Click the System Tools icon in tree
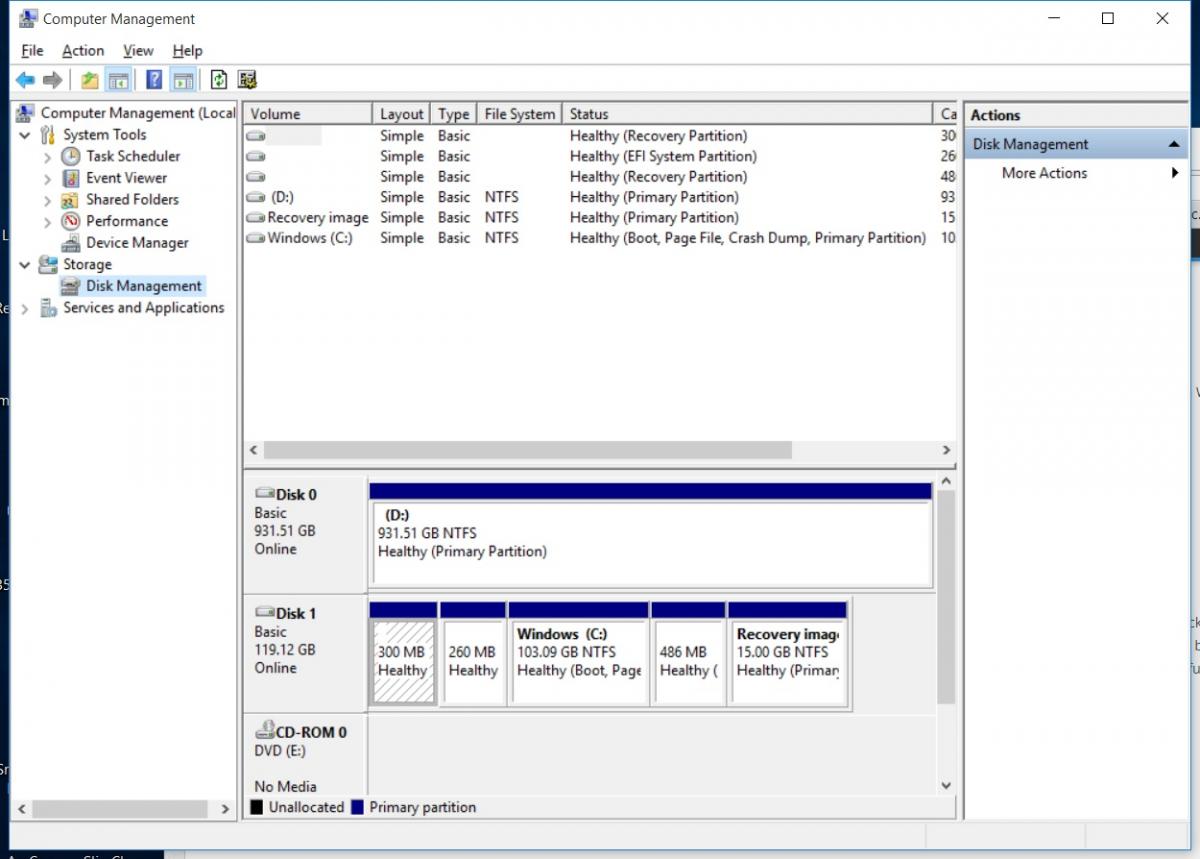 click(x=48, y=135)
